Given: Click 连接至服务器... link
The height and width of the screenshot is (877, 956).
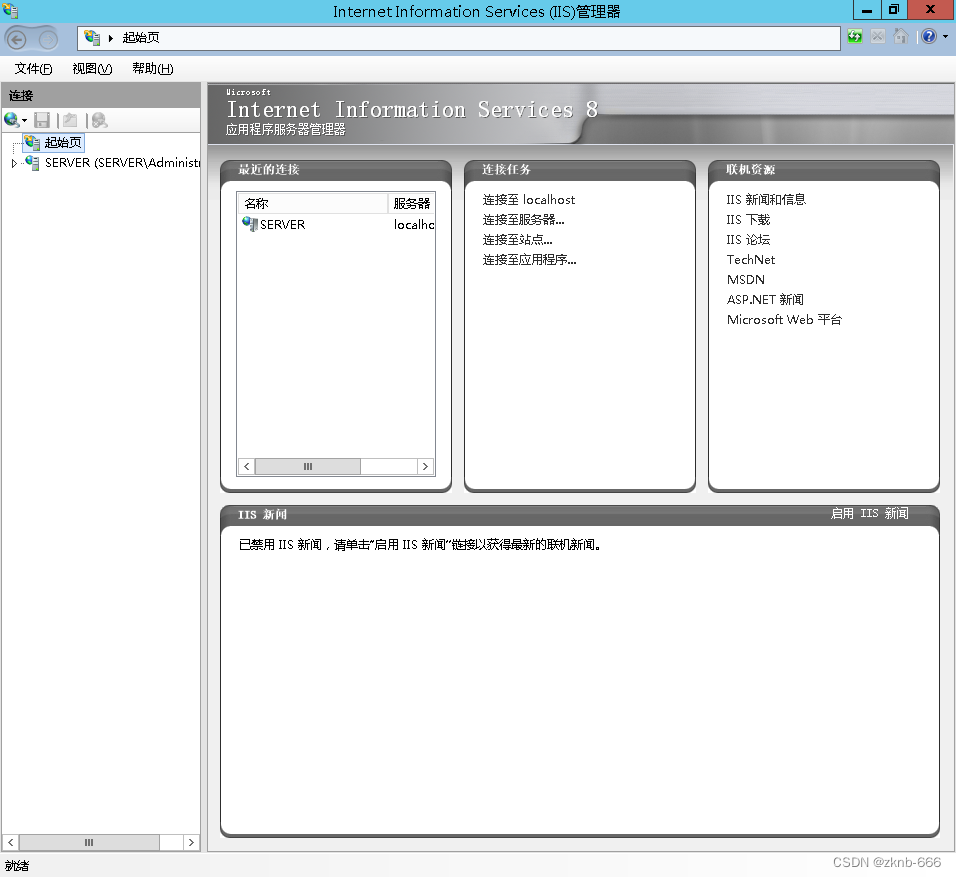Looking at the screenshot, I should 523,220.
